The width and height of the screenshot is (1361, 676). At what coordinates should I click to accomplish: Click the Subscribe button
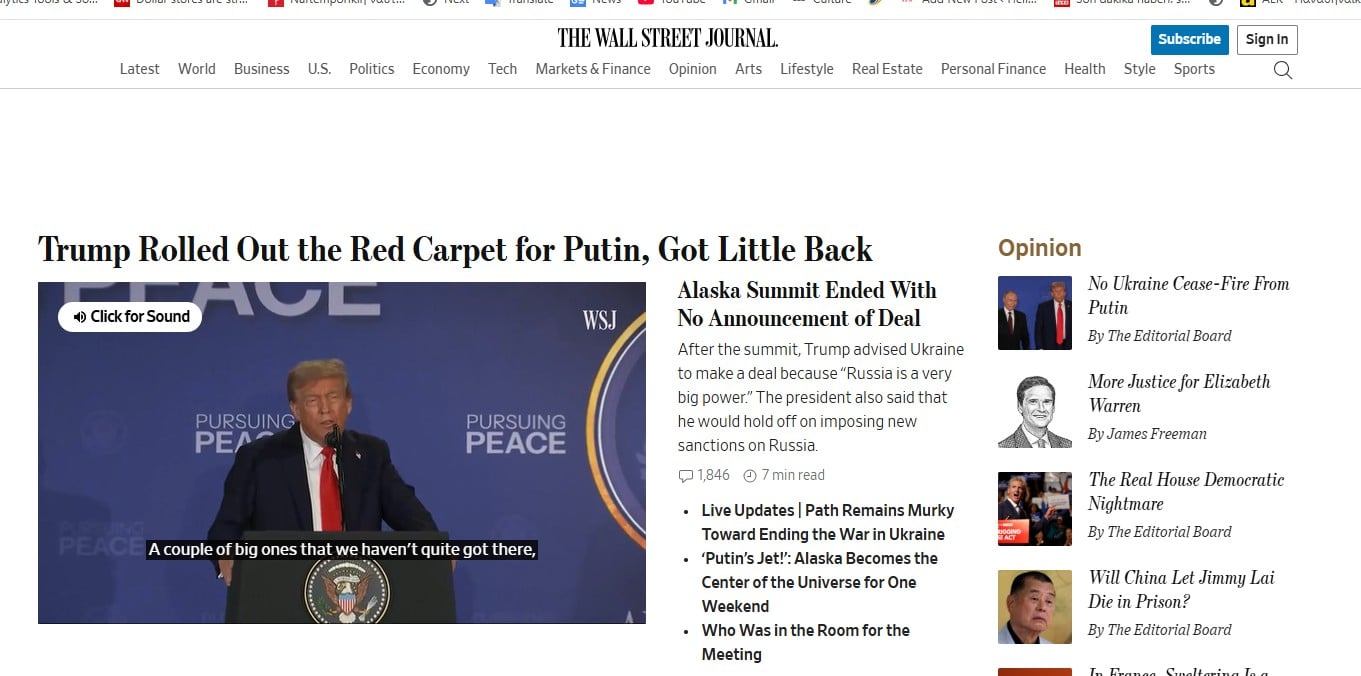coord(1190,39)
